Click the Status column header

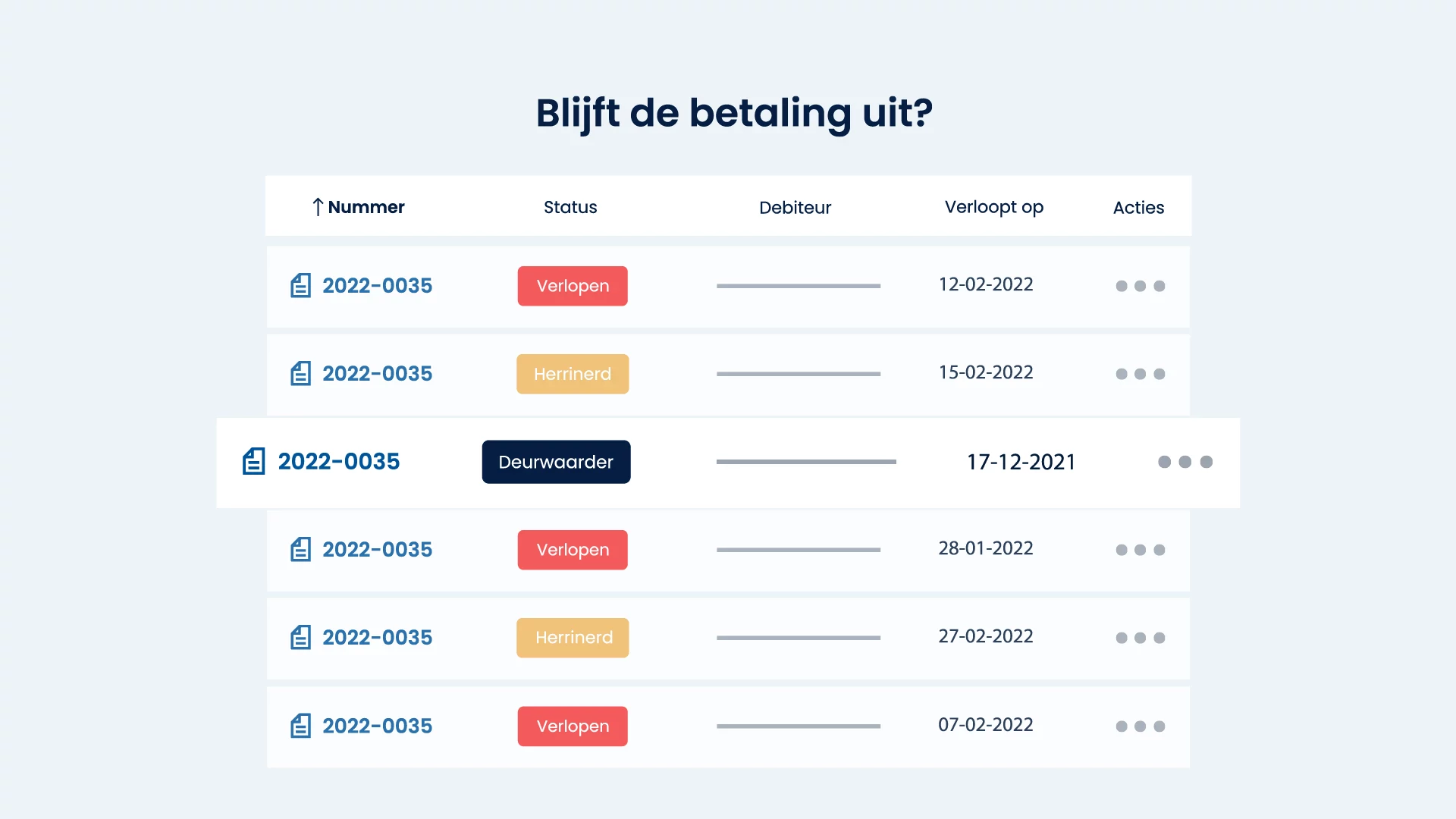570,207
